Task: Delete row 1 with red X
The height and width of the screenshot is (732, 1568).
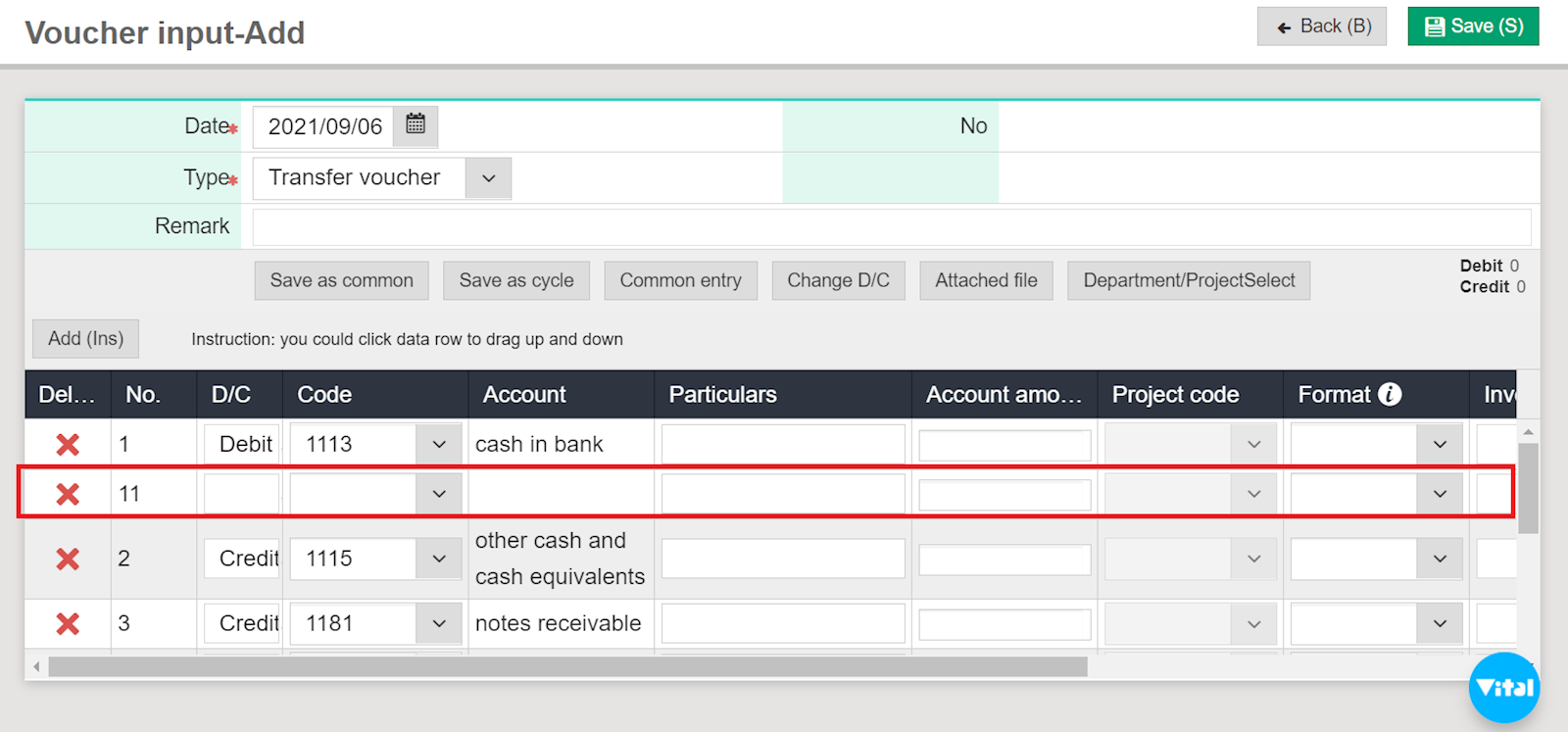Action: [68, 445]
